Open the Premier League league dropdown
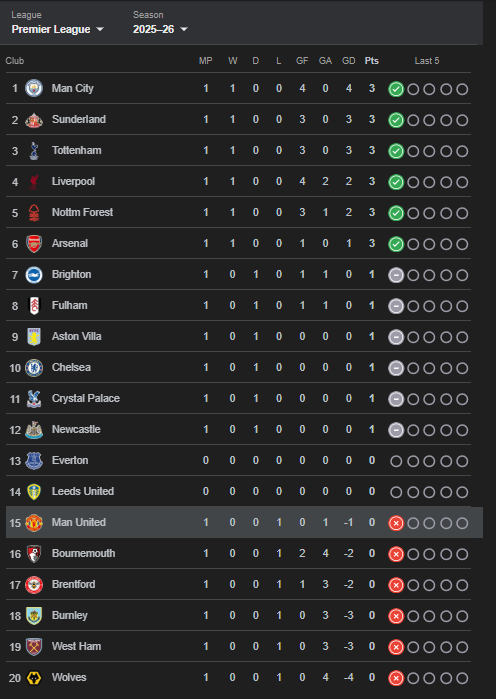The image size is (496, 699). [x=57, y=29]
